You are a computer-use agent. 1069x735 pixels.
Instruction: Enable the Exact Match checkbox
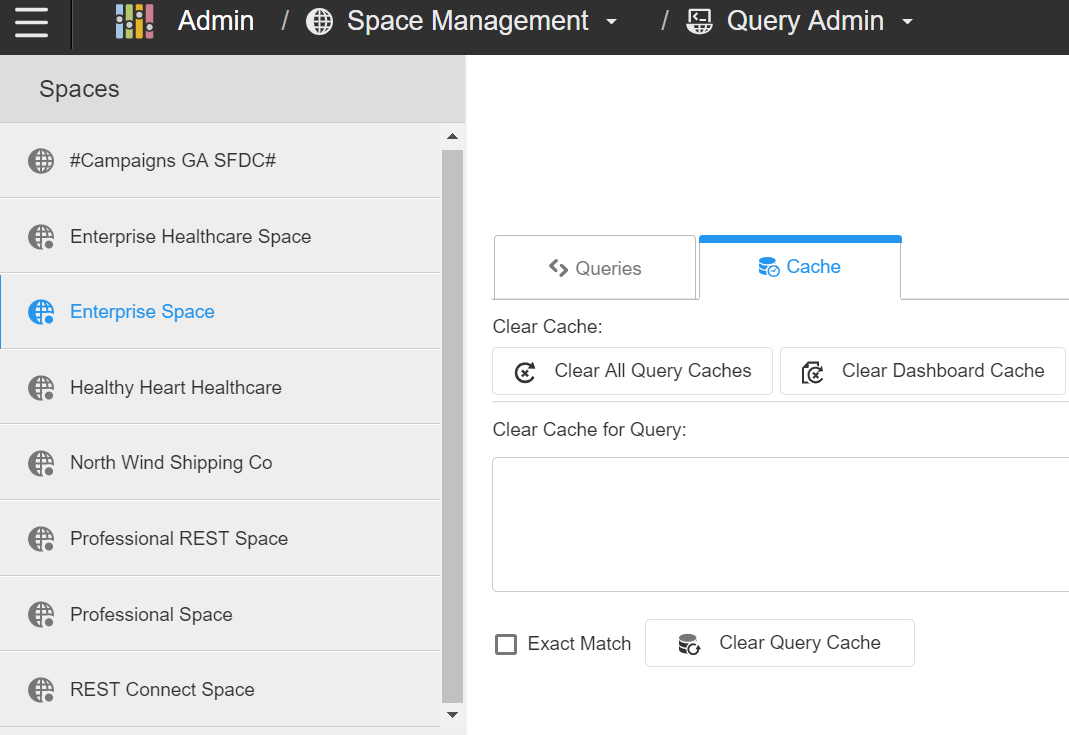(506, 644)
